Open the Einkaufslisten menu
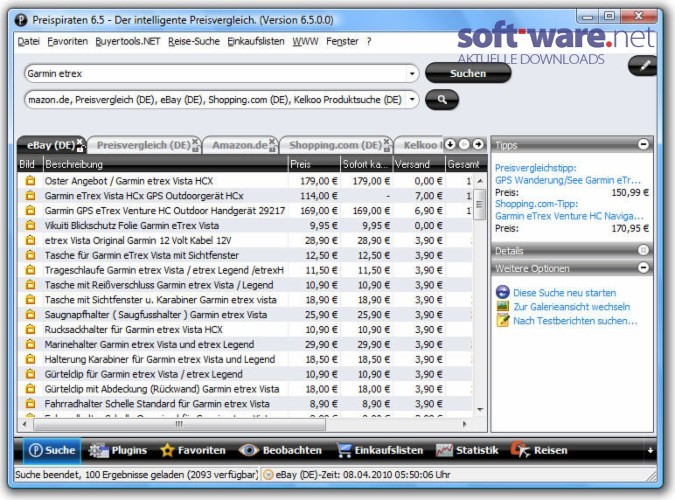This screenshot has height=500, width=675. click(256, 41)
